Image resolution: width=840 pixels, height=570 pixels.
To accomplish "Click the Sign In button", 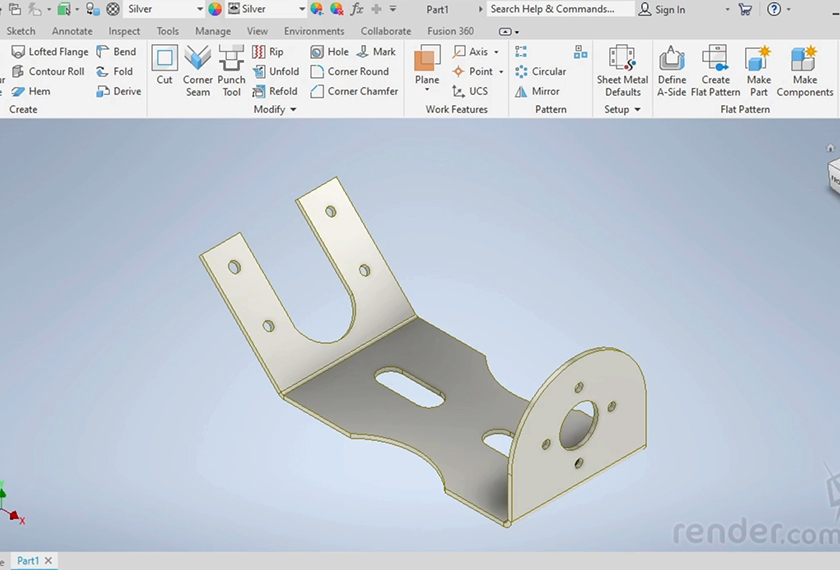I will click(662, 9).
